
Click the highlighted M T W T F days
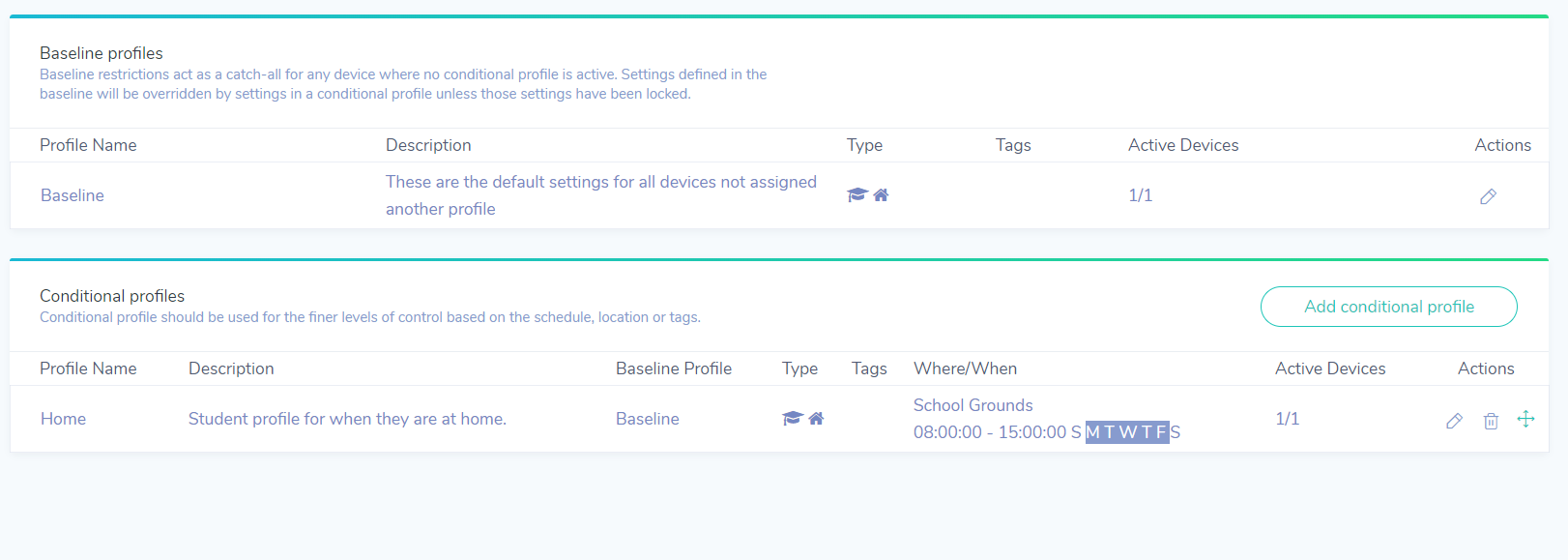coord(1127,432)
